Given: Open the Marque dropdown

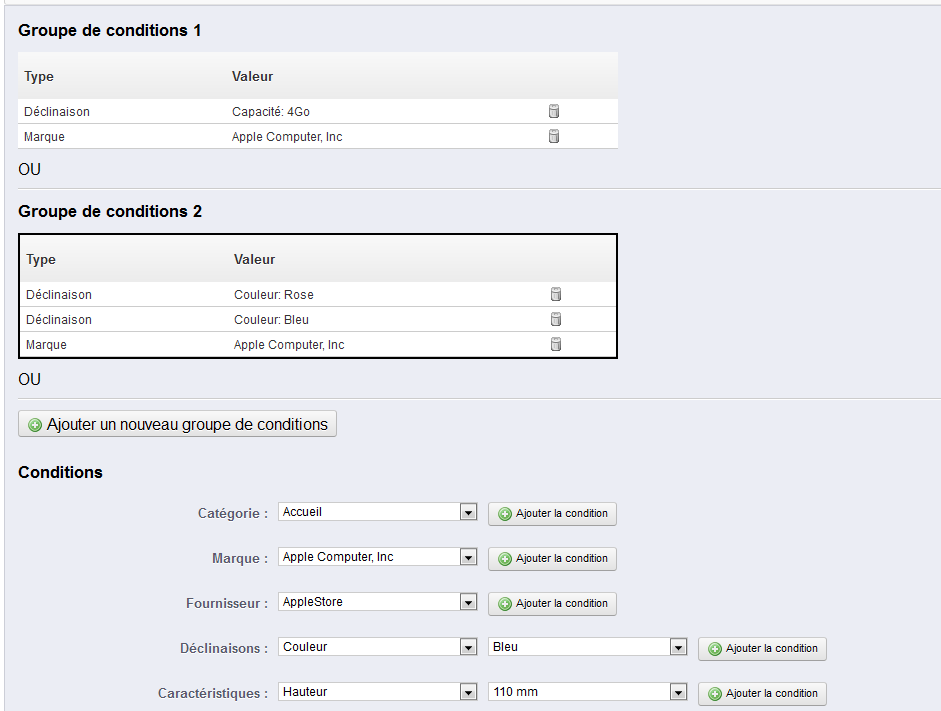Looking at the screenshot, I should pos(377,557).
